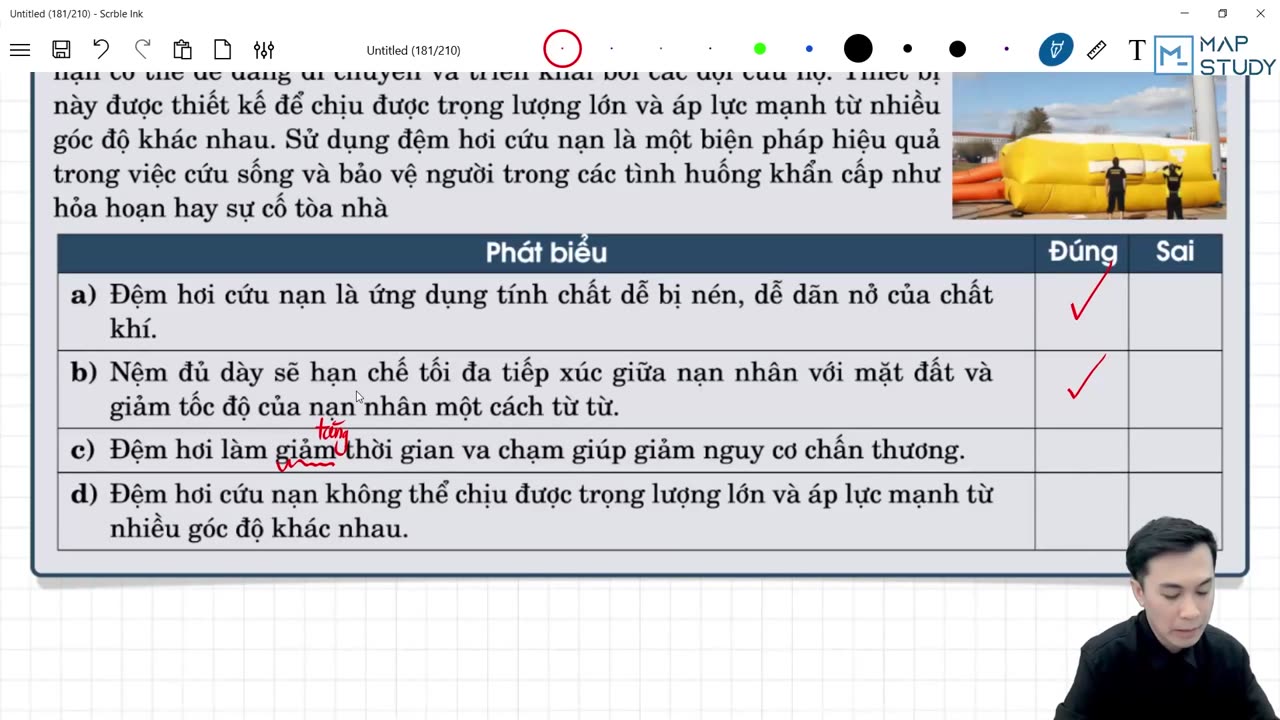Image resolution: width=1280 pixels, height=720 pixels.
Task: Click the rescue air cushion photo
Action: [x=1089, y=146]
